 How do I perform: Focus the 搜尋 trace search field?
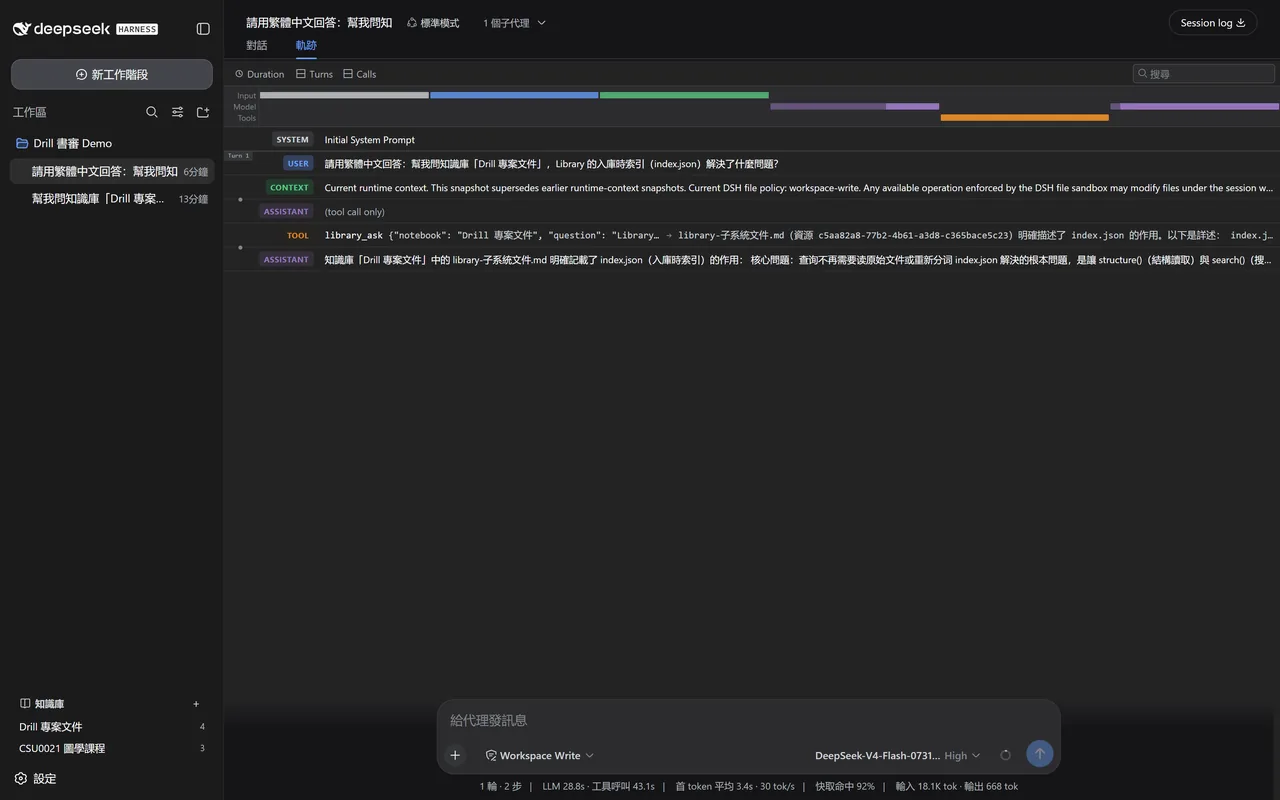coord(1204,74)
